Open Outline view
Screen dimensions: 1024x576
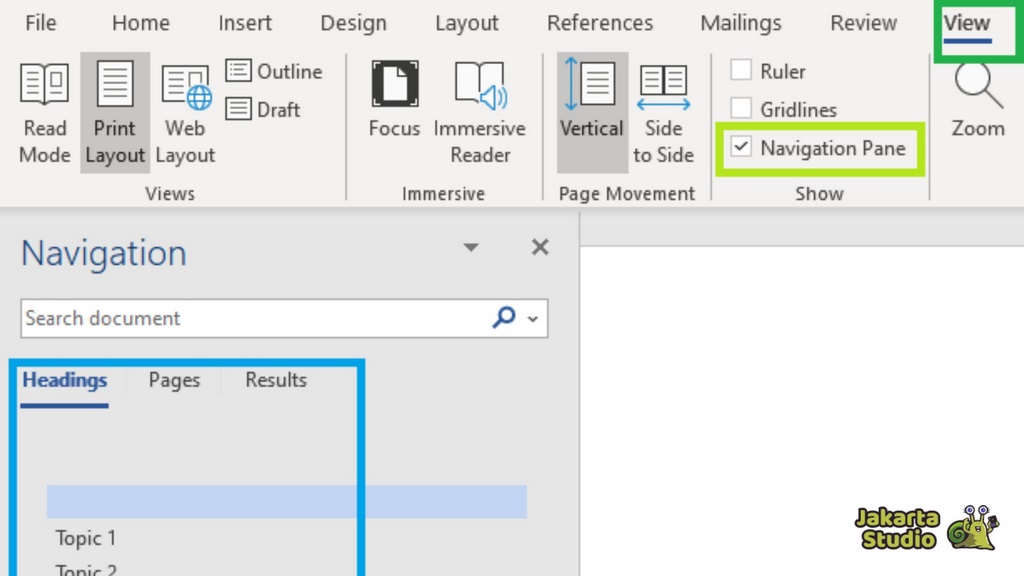click(x=274, y=71)
